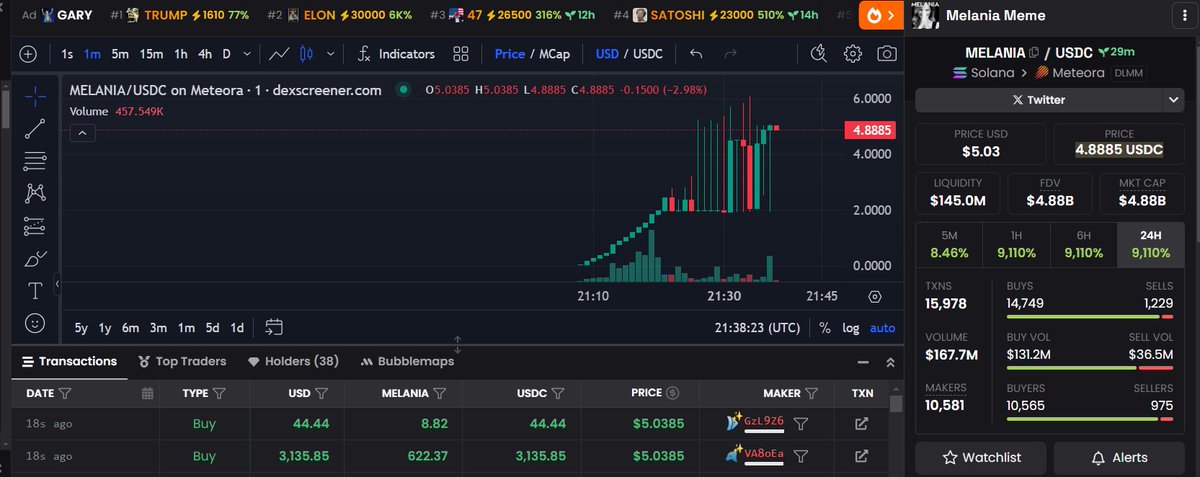This screenshot has height=477, width=1200.
Task: Expand the Twitter links dropdown
Action: 1174,100
